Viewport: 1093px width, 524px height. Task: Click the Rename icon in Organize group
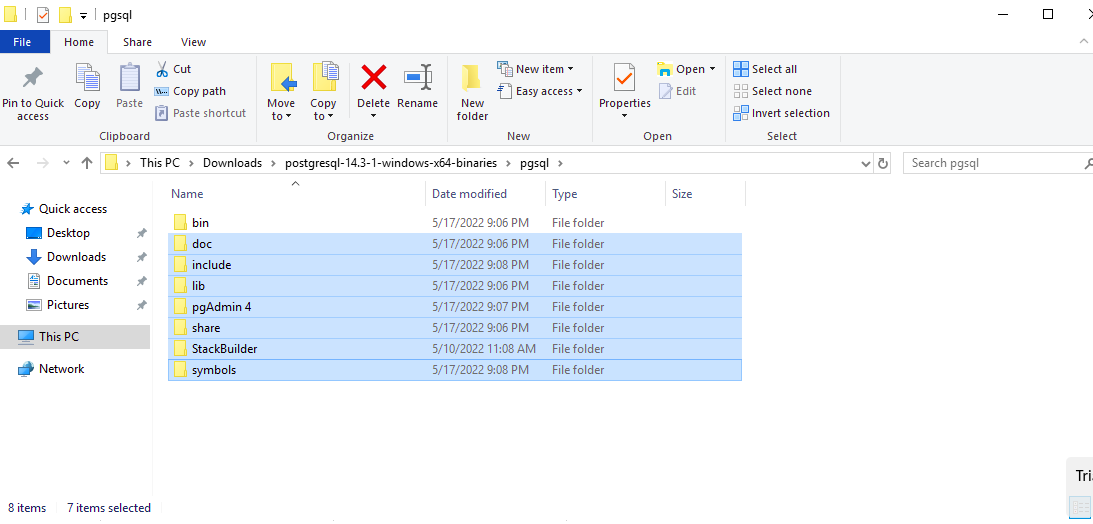(417, 78)
